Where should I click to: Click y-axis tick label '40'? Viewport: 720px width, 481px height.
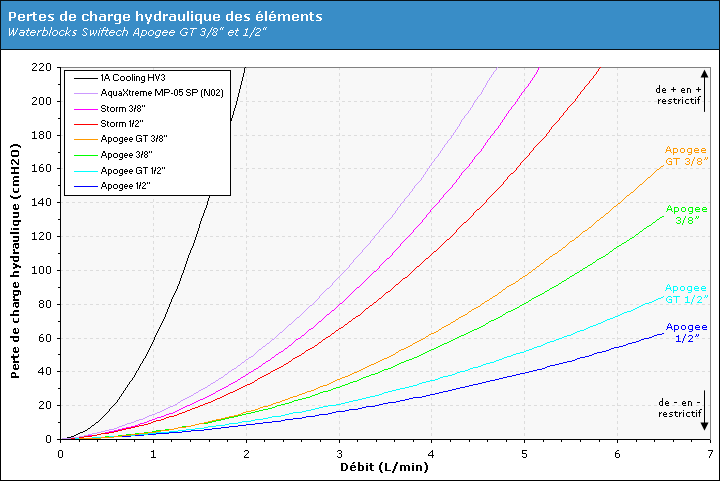coord(45,371)
